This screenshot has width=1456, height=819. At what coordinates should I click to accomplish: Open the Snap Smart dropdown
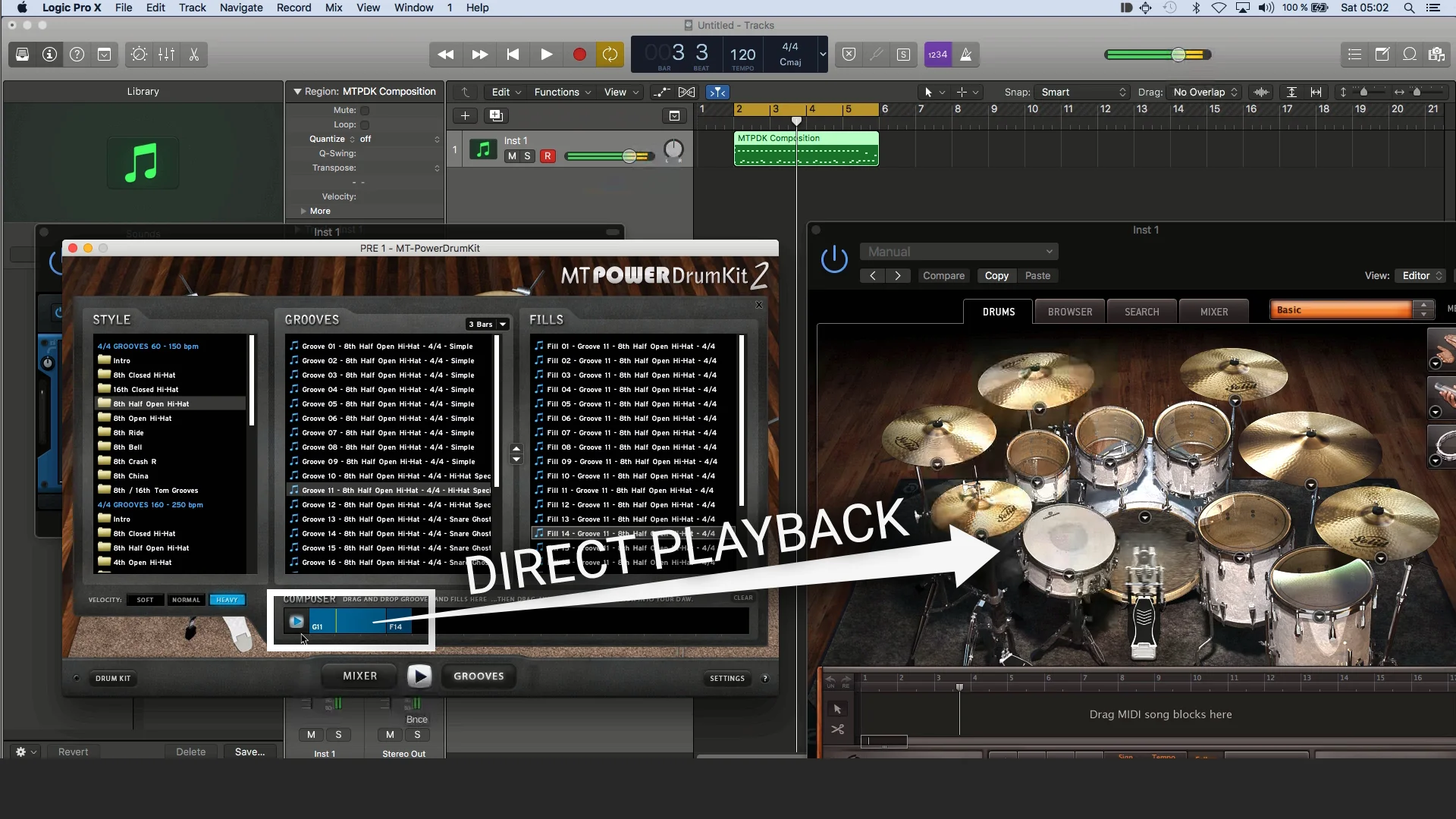[1082, 93]
